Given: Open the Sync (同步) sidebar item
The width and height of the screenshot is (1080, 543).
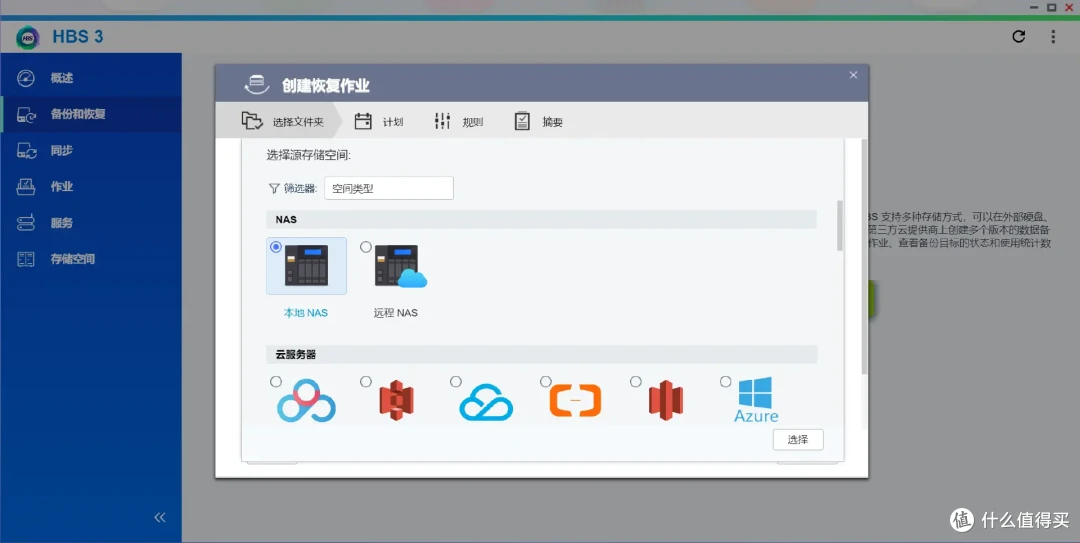Looking at the screenshot, I should pos(91,150).
